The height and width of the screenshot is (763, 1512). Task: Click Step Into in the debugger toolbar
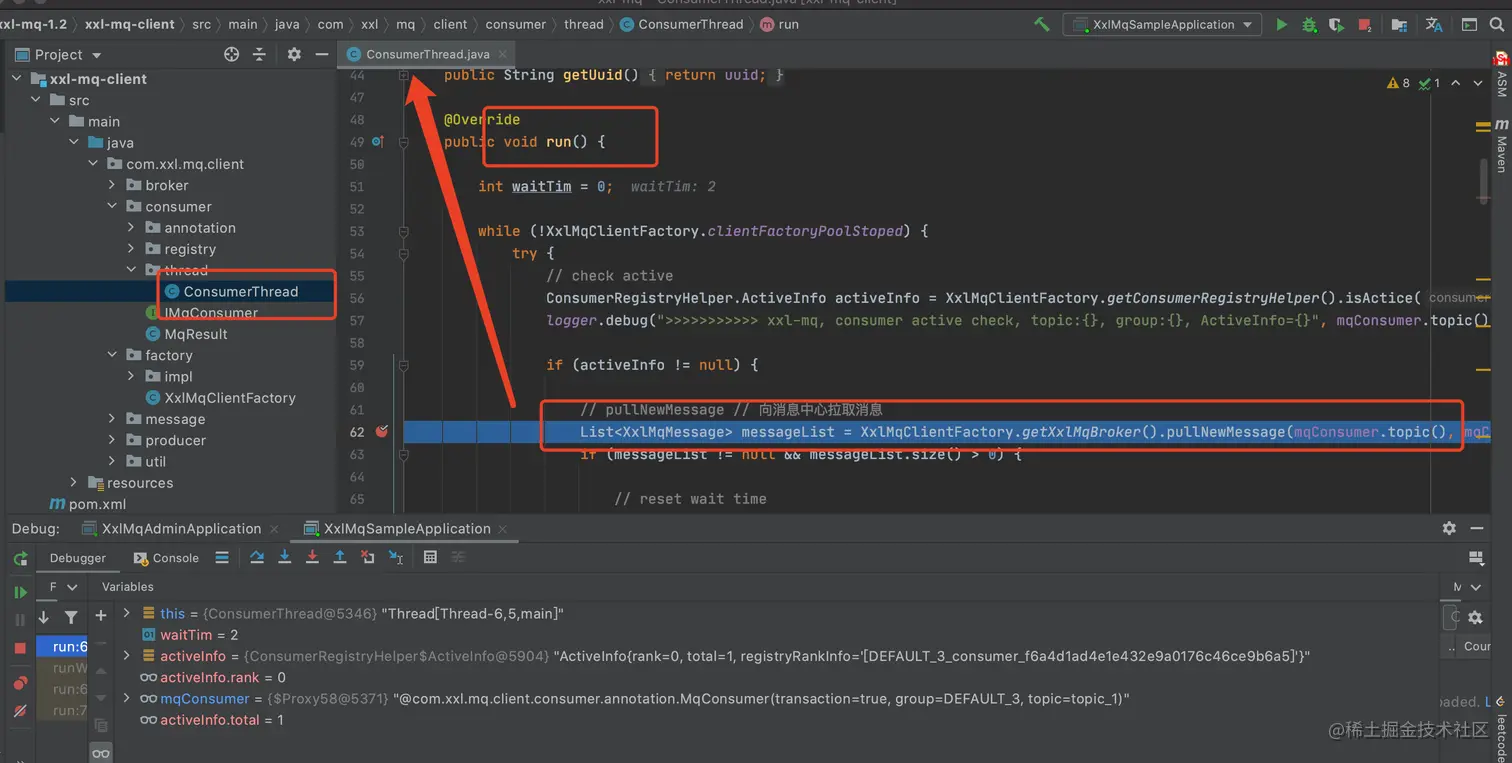click(x=284, y=557)
